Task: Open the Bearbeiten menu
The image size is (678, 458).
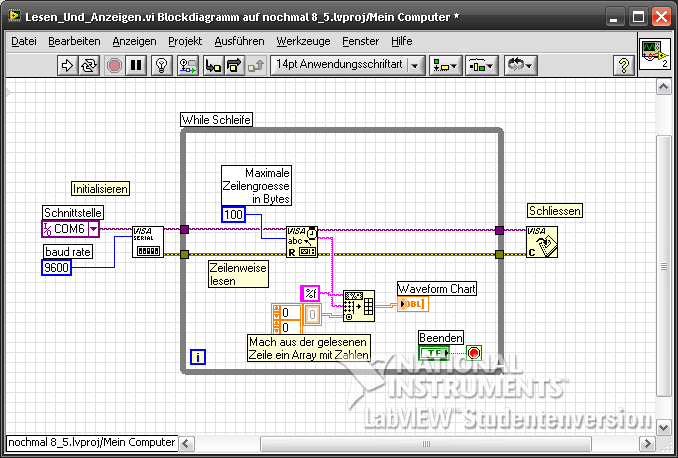Action: coord(74,41)
